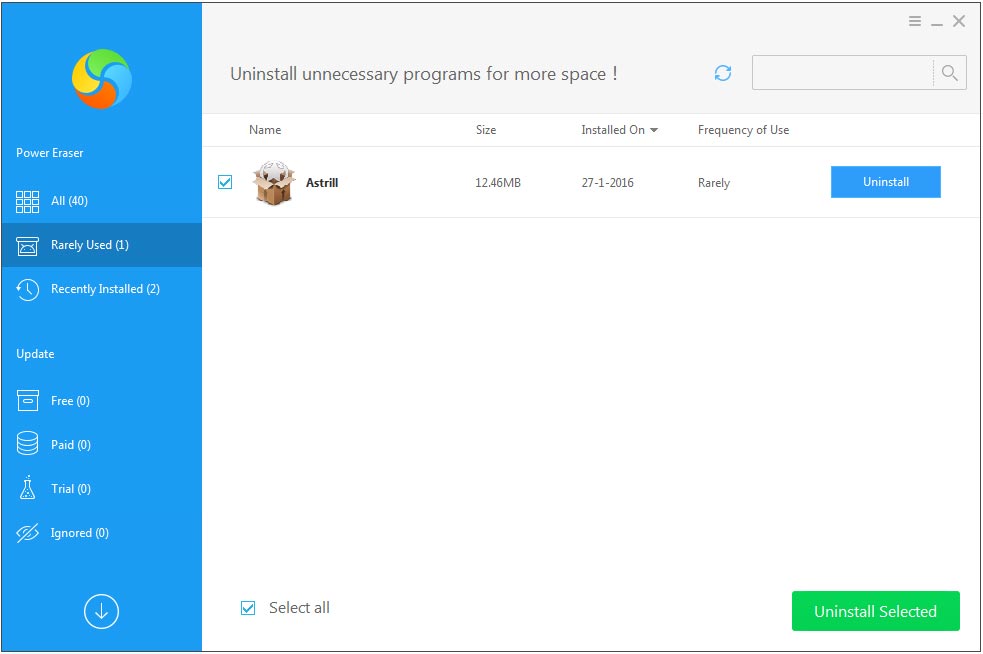This screenshot has height=654, width=983.
Task: Click the grid icon beside All
Action: click(x=28, y=202)
